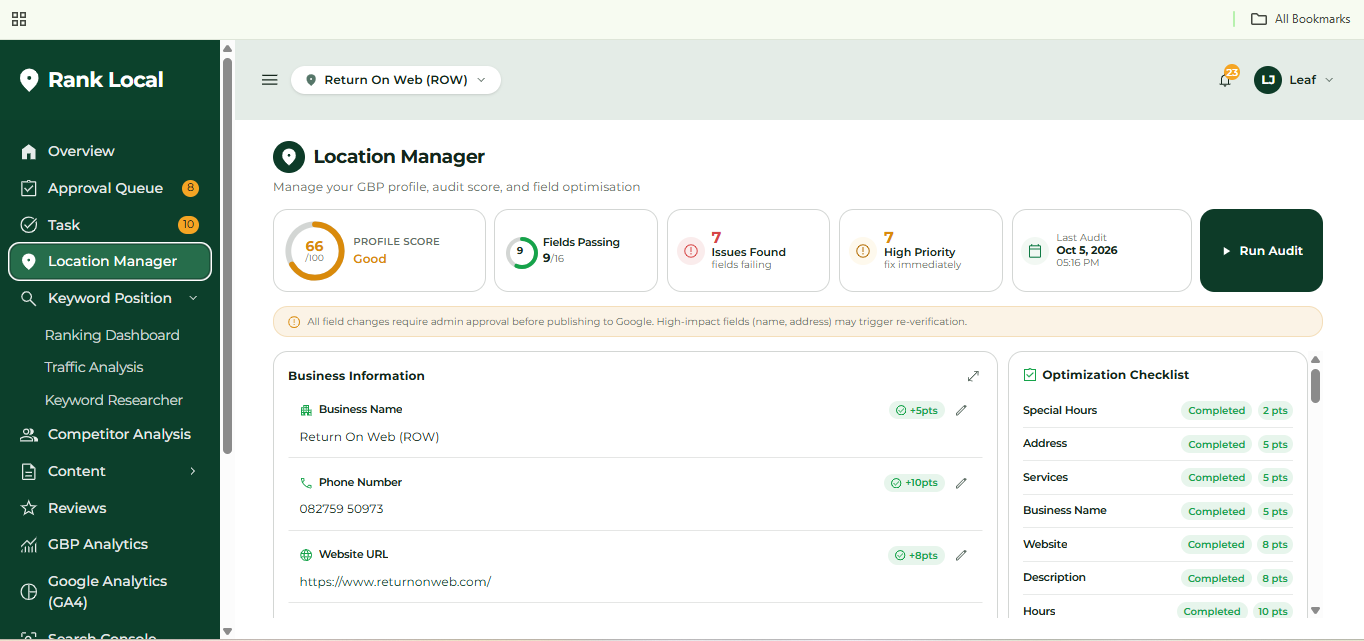Click the Website URL globe icon

(306, 555)
